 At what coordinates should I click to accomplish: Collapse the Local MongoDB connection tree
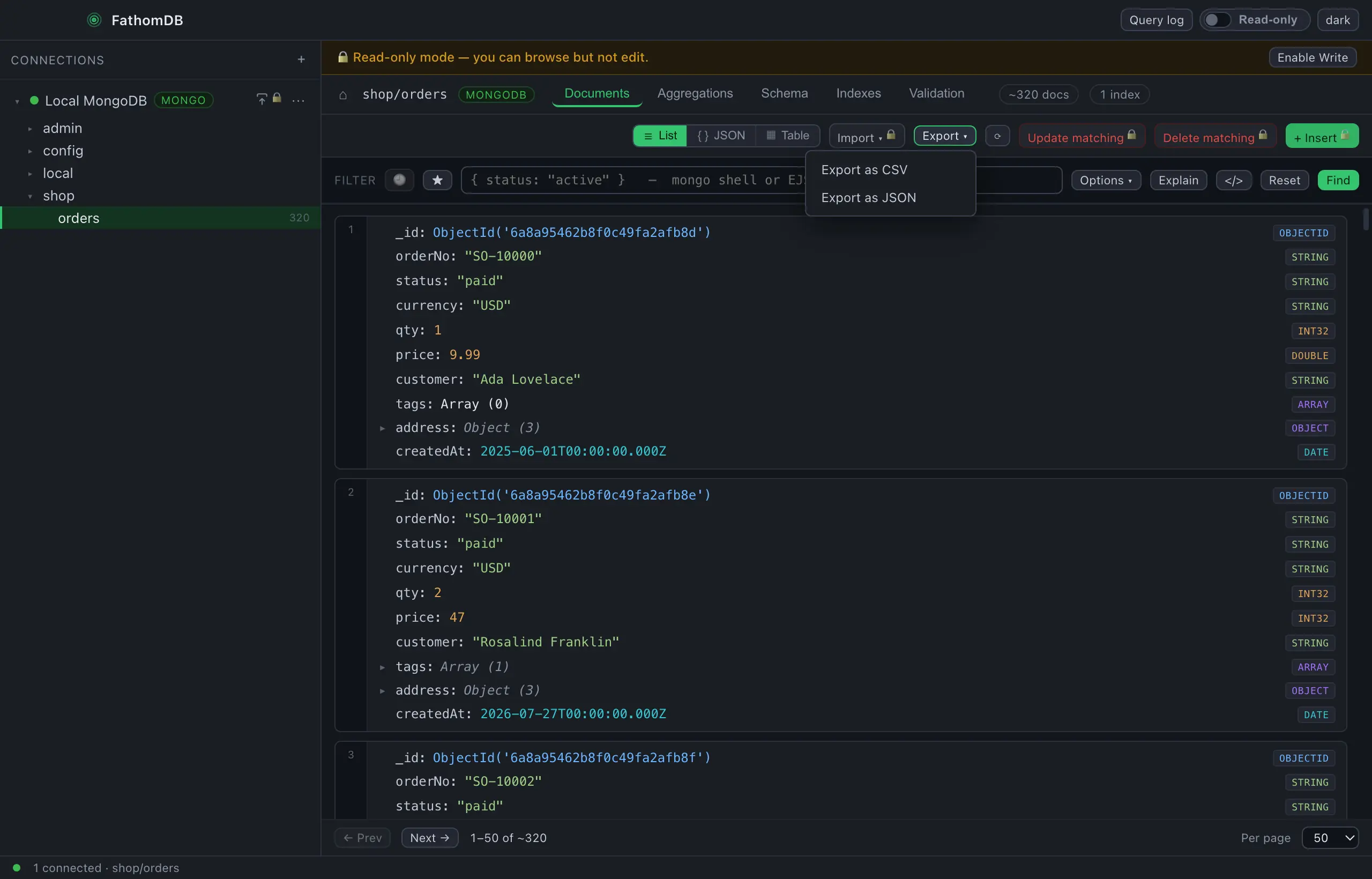(x=17, y=101)
